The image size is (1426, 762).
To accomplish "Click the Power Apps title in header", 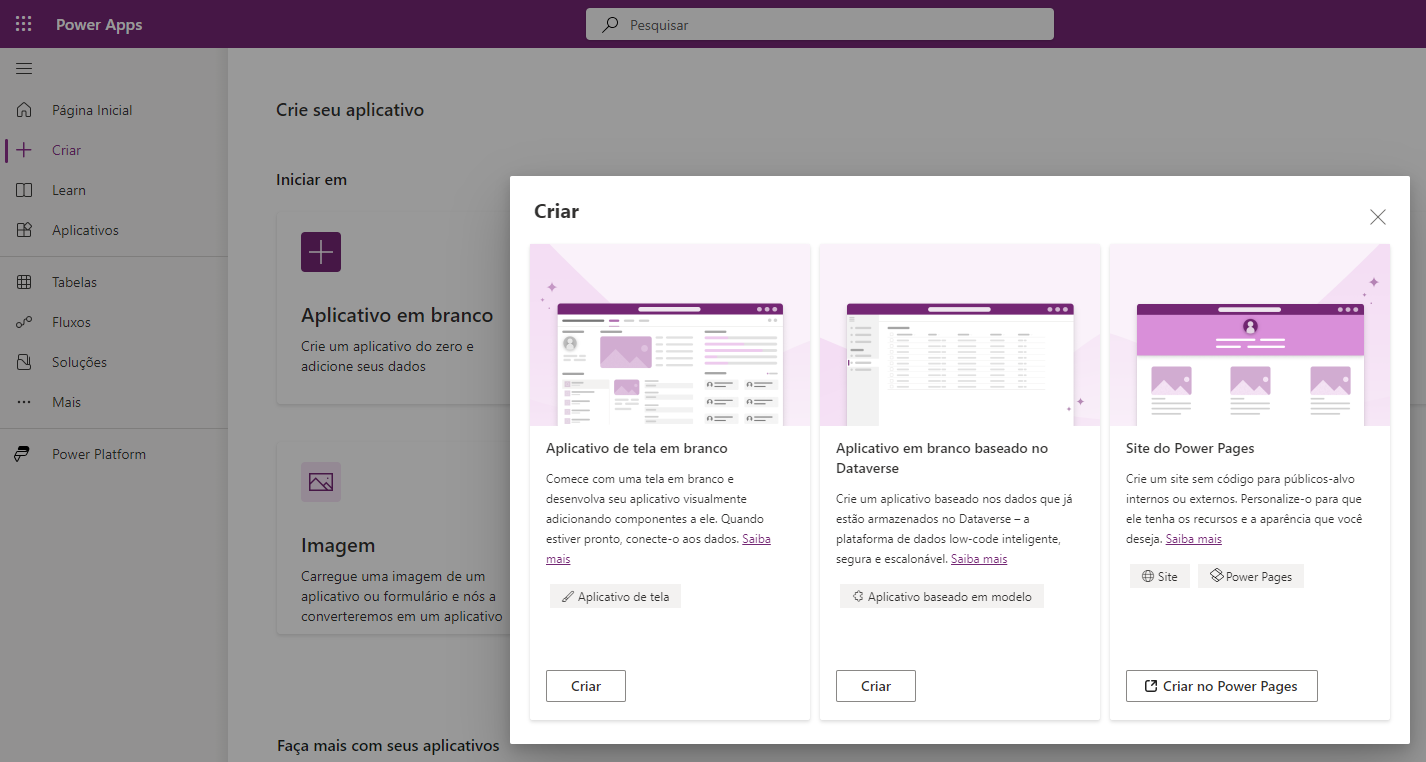I will (99, 24).
